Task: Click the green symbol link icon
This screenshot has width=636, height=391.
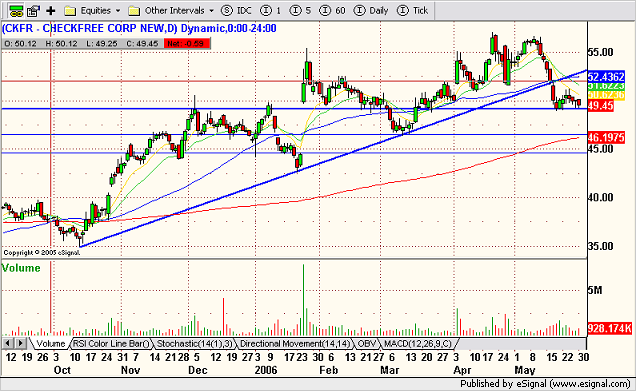Action: point(15,11)
